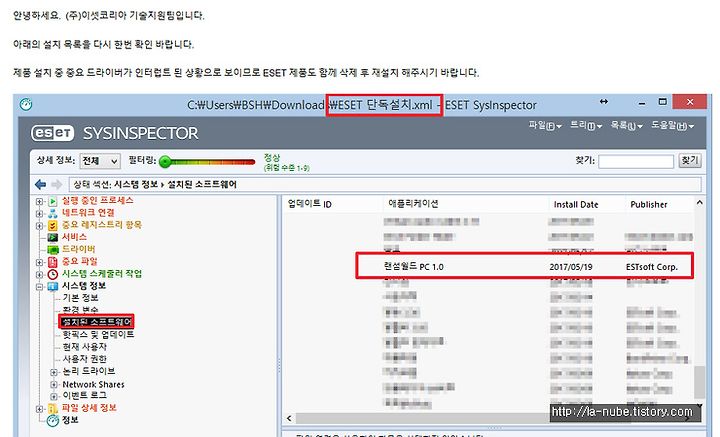Screen dimensions: 720x437
Task: Open the 상세 정보 전체 dropdown
Action: coord(100,161)
